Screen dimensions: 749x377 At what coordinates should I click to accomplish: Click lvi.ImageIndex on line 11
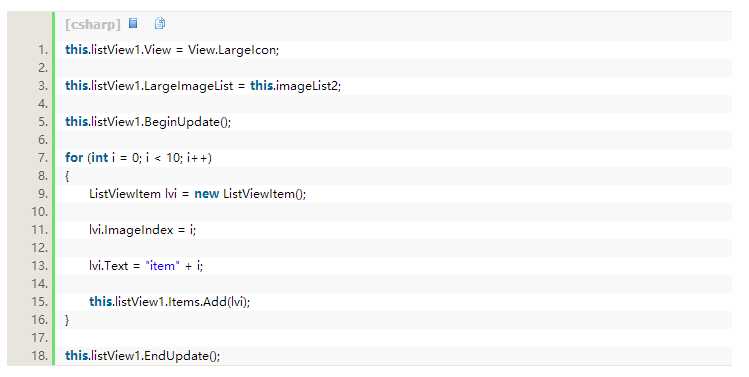(131, 230)
